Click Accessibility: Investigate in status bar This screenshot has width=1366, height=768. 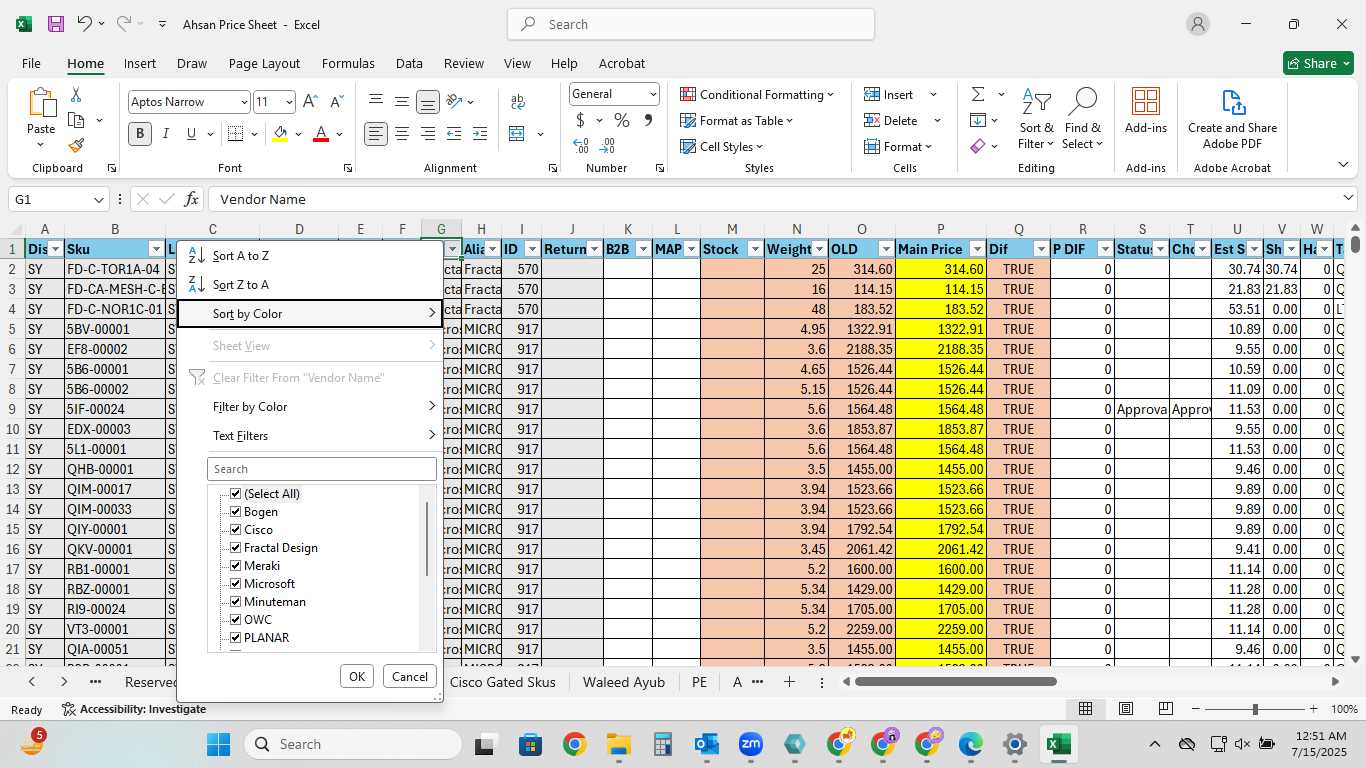point(133,709)
